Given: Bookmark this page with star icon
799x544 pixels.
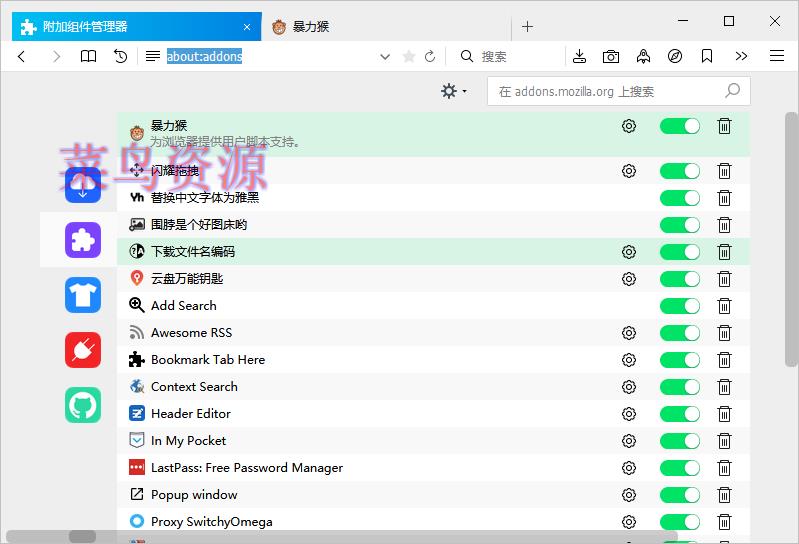Looking at the screenshot, I should [x=409, y=56].
